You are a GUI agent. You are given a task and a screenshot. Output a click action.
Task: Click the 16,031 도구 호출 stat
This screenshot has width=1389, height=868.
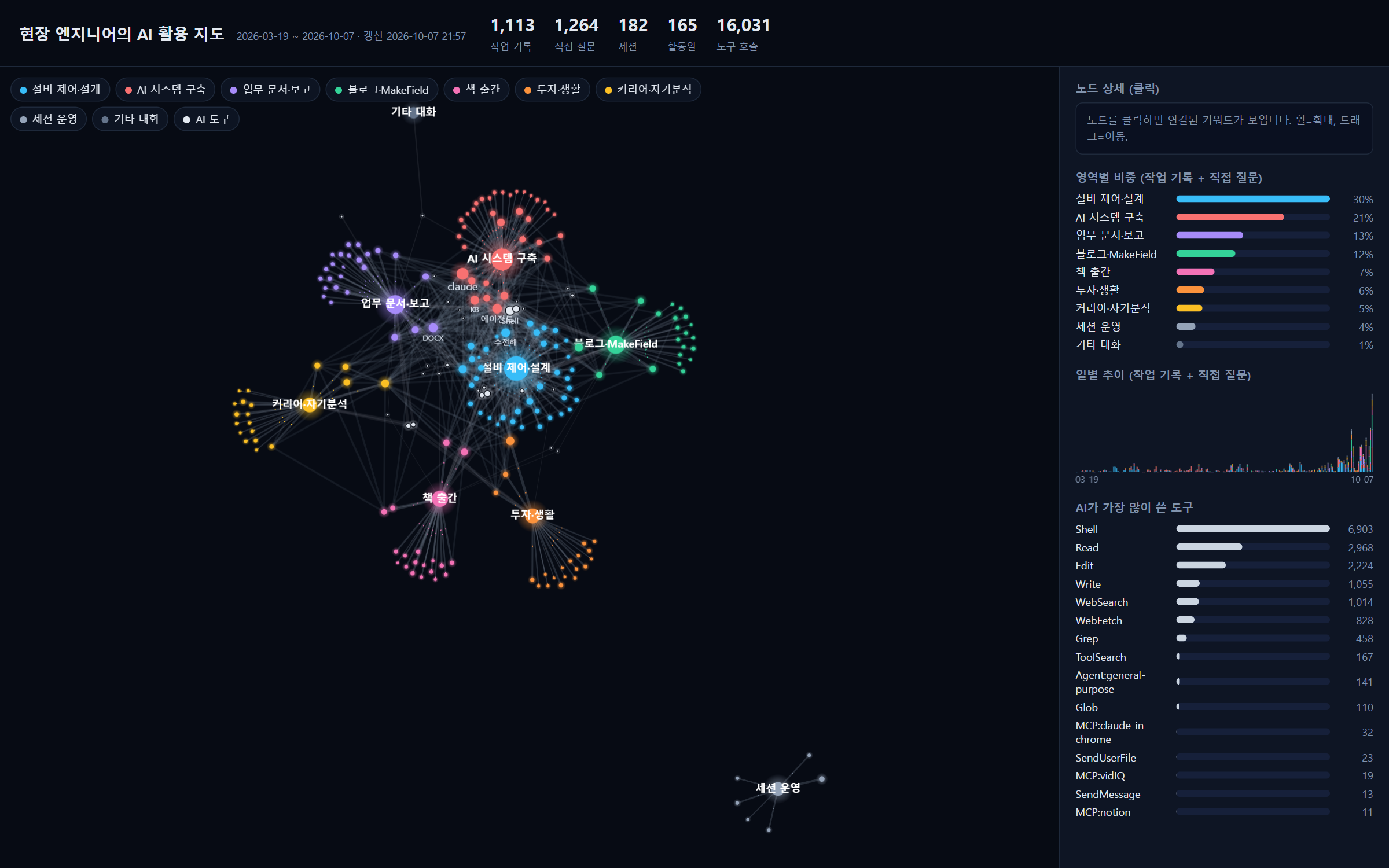[x=743, y=34]
